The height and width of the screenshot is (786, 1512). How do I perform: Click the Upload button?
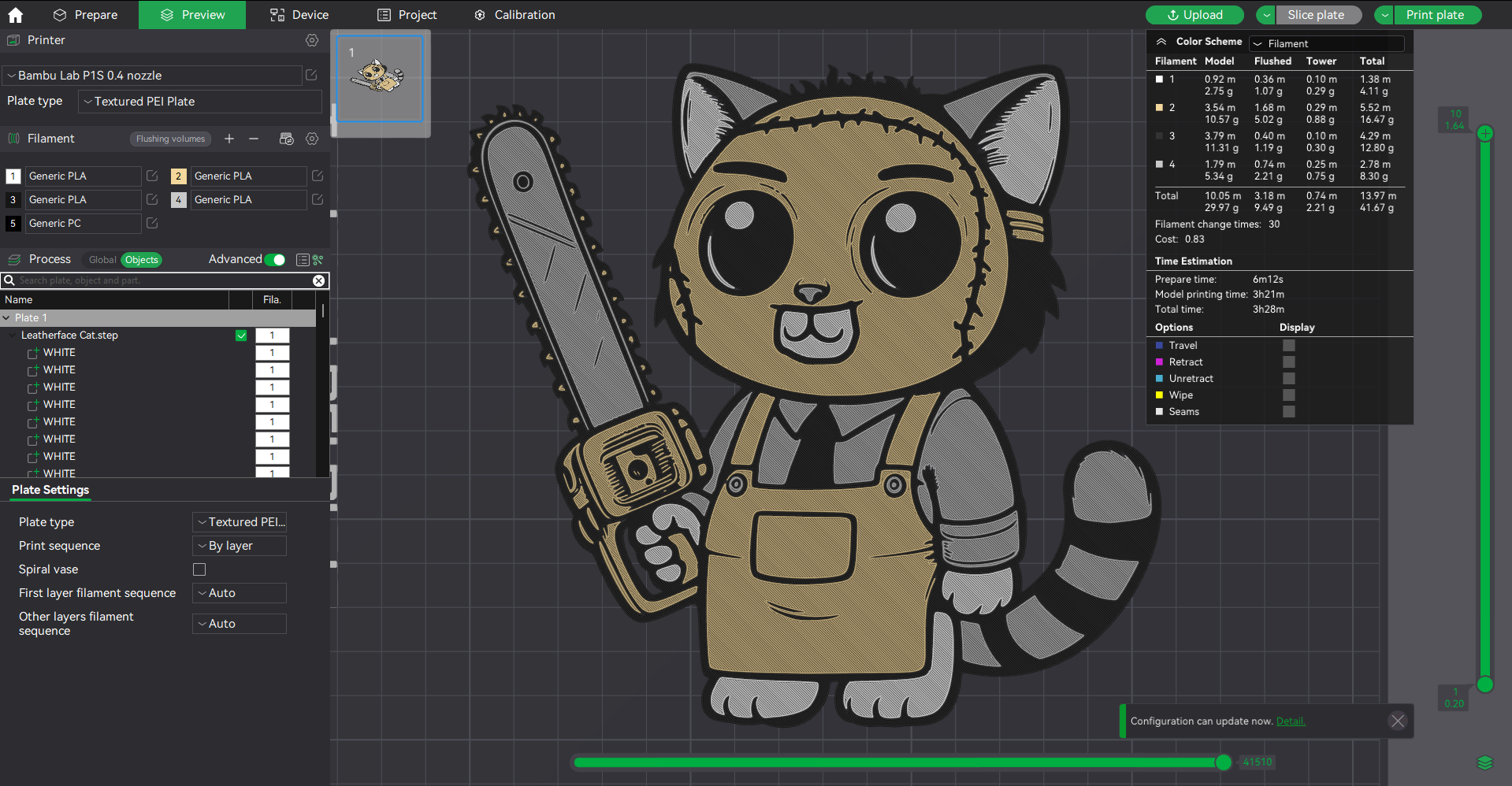coord(1194,15)
